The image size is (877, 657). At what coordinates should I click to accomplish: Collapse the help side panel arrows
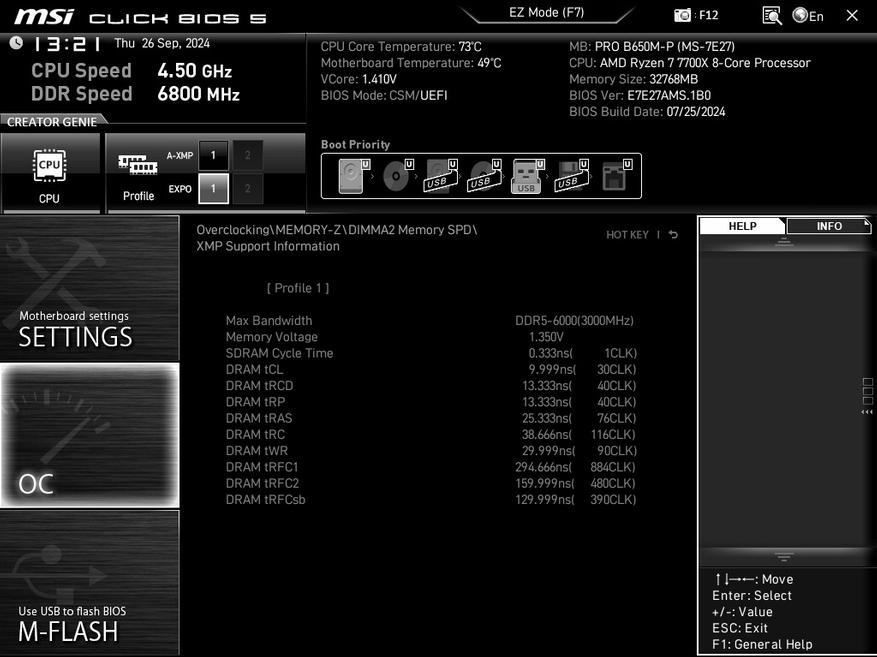pos(867,412)
